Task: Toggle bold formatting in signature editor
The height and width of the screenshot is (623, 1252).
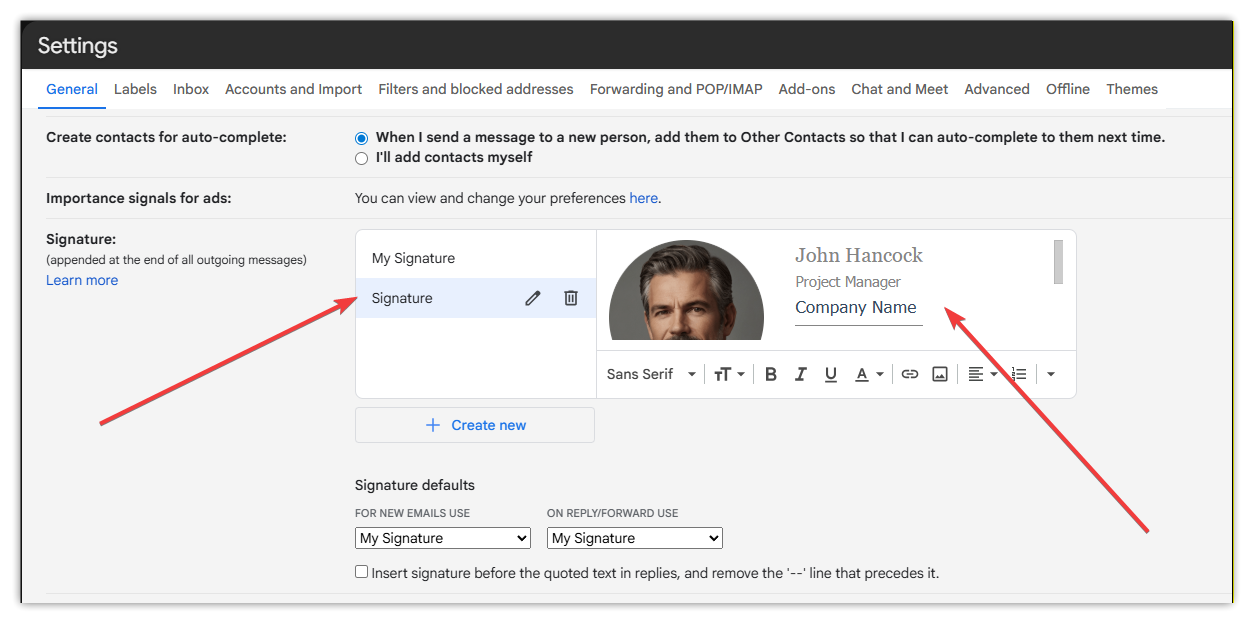Action: pos(771,374)
